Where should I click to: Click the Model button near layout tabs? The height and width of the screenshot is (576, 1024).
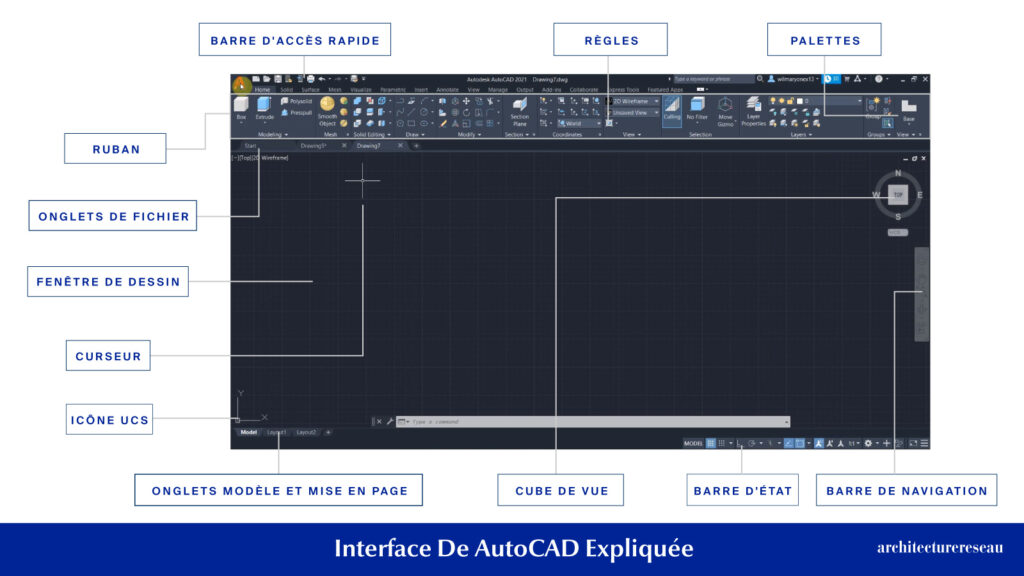pos(247,431)
